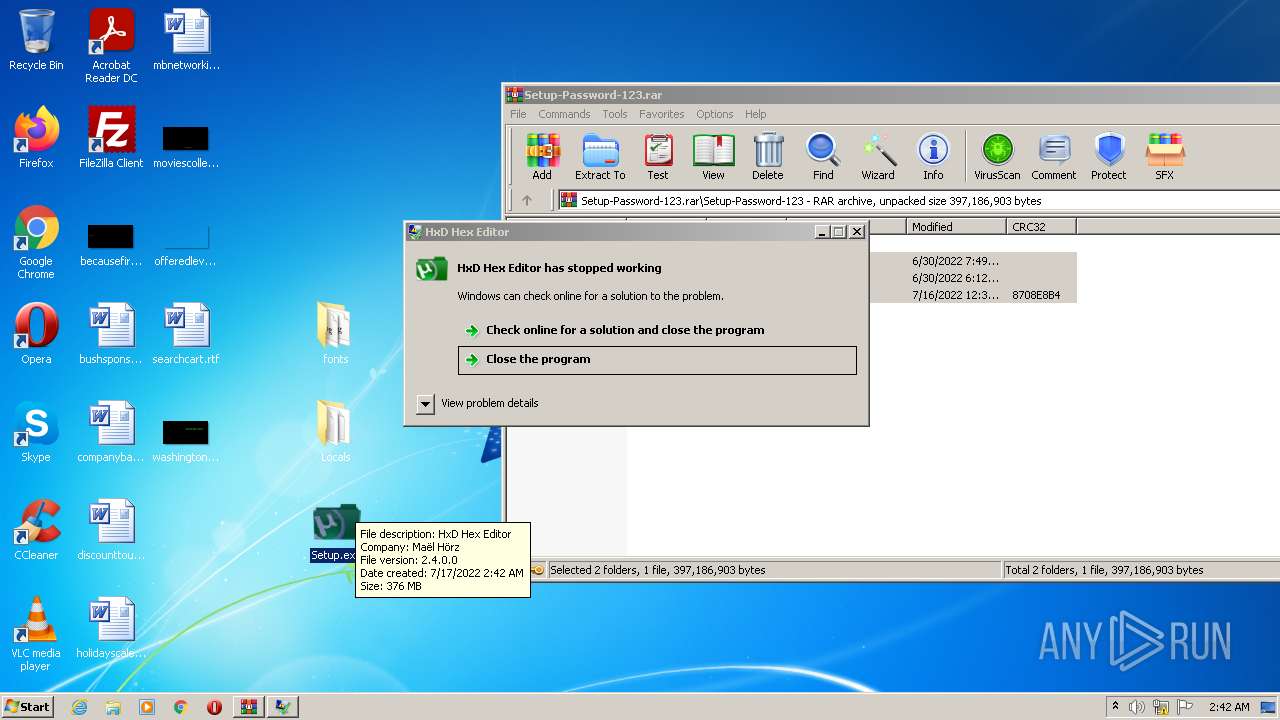Image resolution: width=1280 pixels, height=720 pixels.
Task: Launch Google Chrome desktop shortcut
Action: (36, 242)
